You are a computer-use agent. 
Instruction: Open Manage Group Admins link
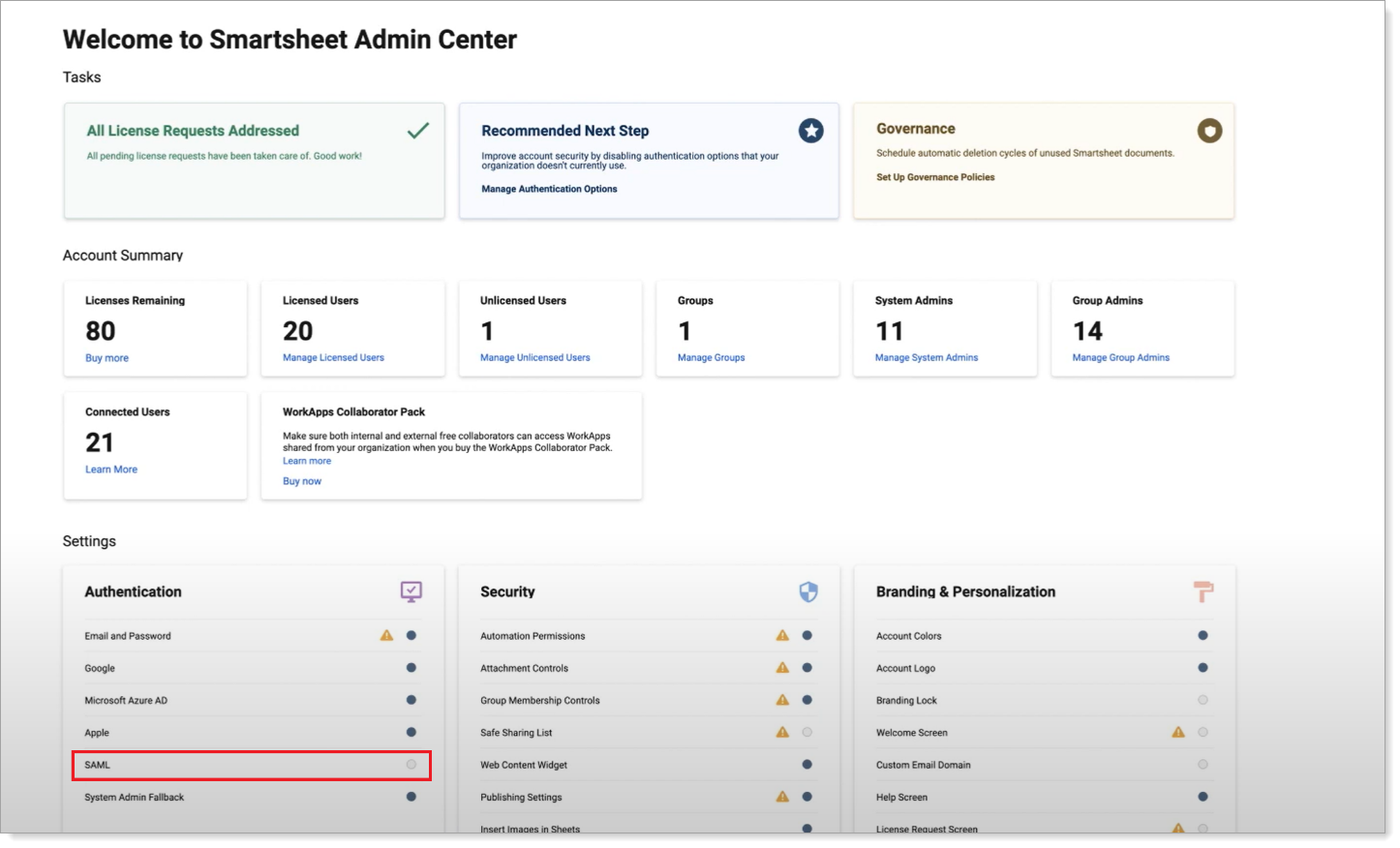coord(1121,358)
